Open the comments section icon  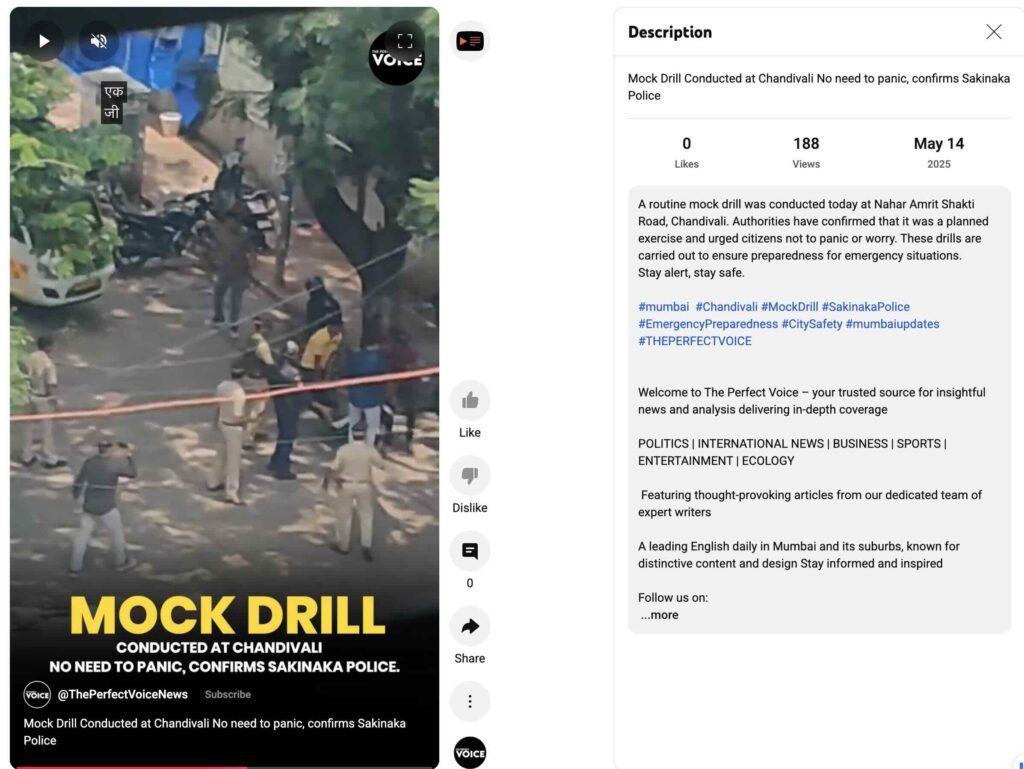coord(470,551)
